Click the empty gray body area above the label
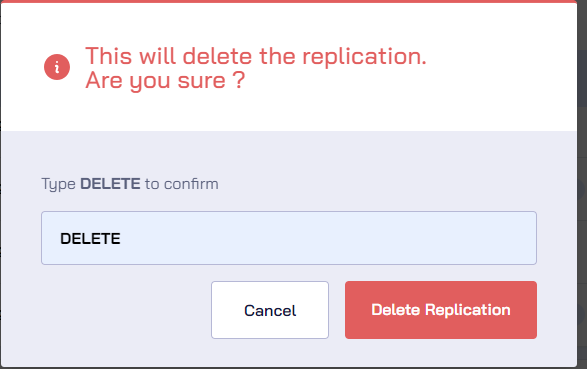 (x=288, y=153)
